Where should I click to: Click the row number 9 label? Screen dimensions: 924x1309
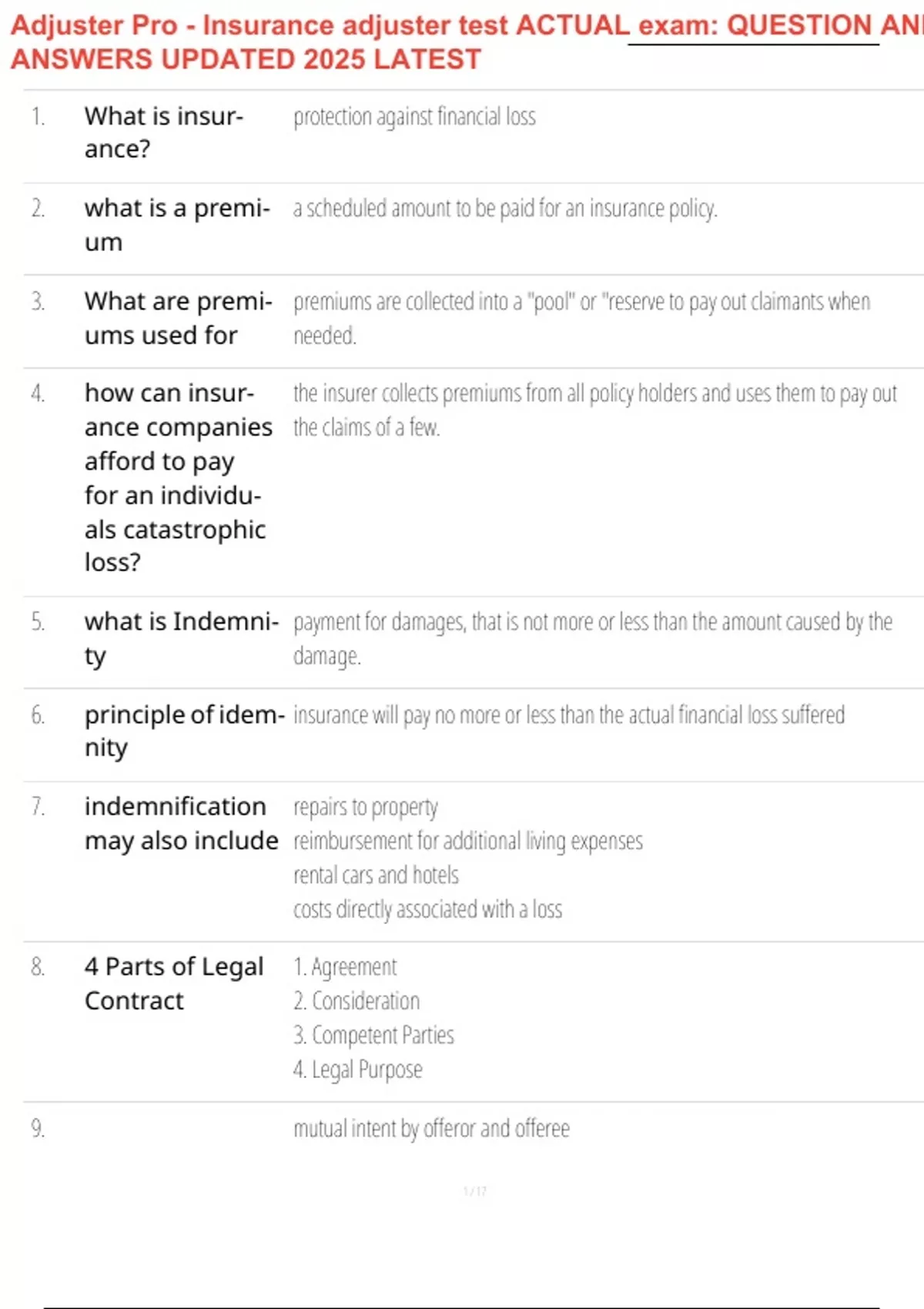point(38,1129)
